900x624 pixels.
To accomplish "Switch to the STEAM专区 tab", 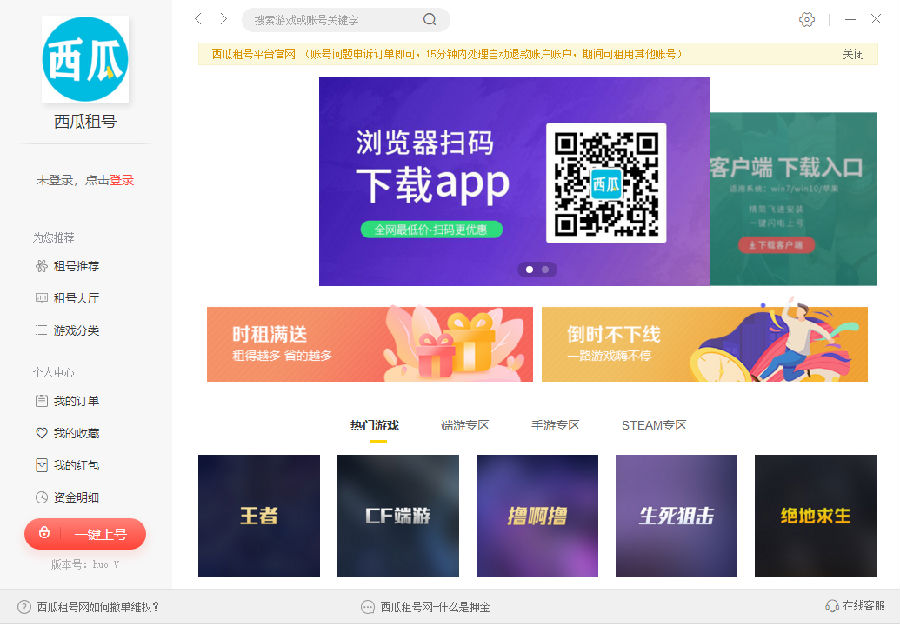I will point(654,425).
